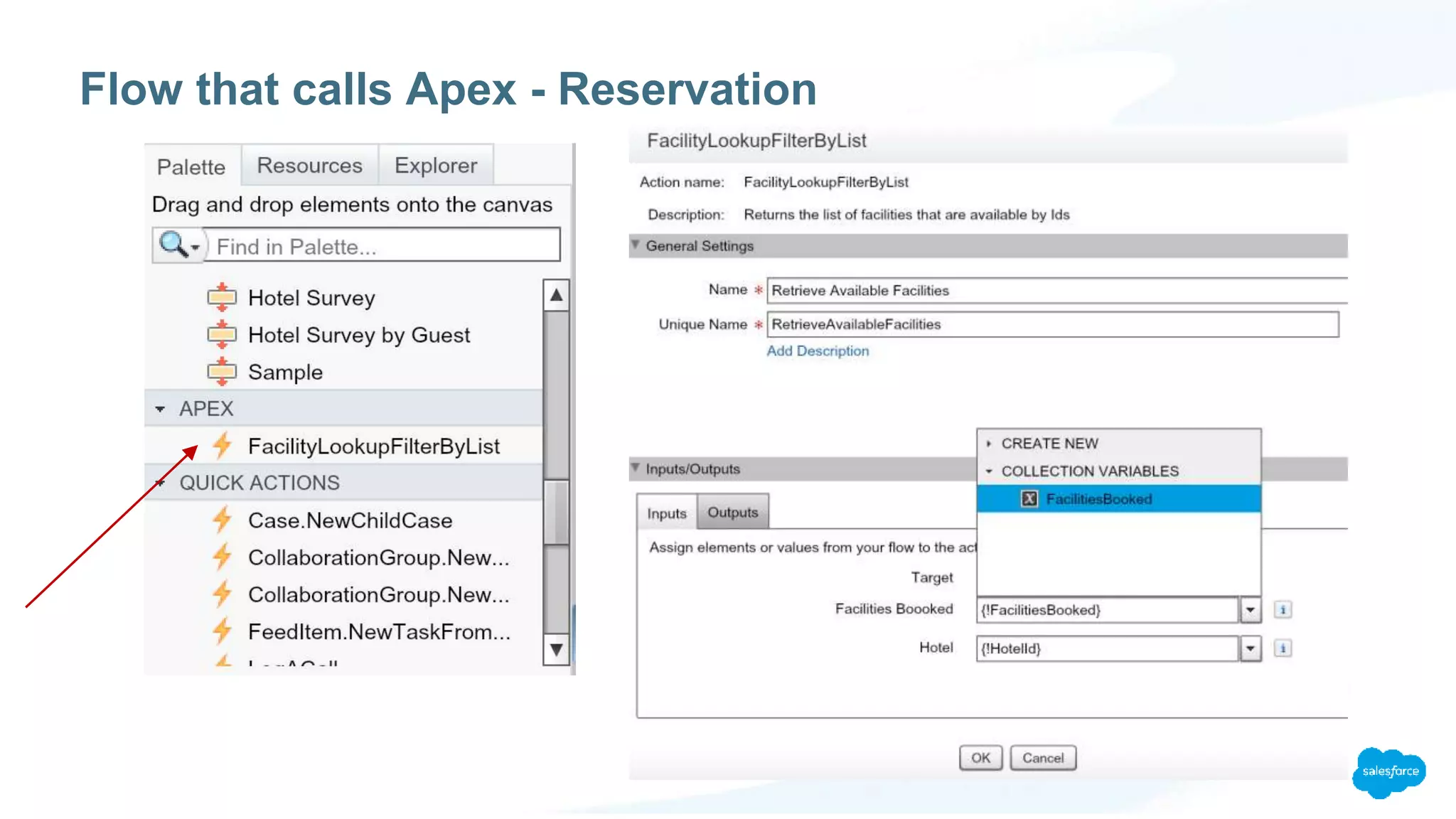This screenshot has width=1456, height=819.
Task: Click the palette scrollbar up arrow
Action: tap(557, 294)
